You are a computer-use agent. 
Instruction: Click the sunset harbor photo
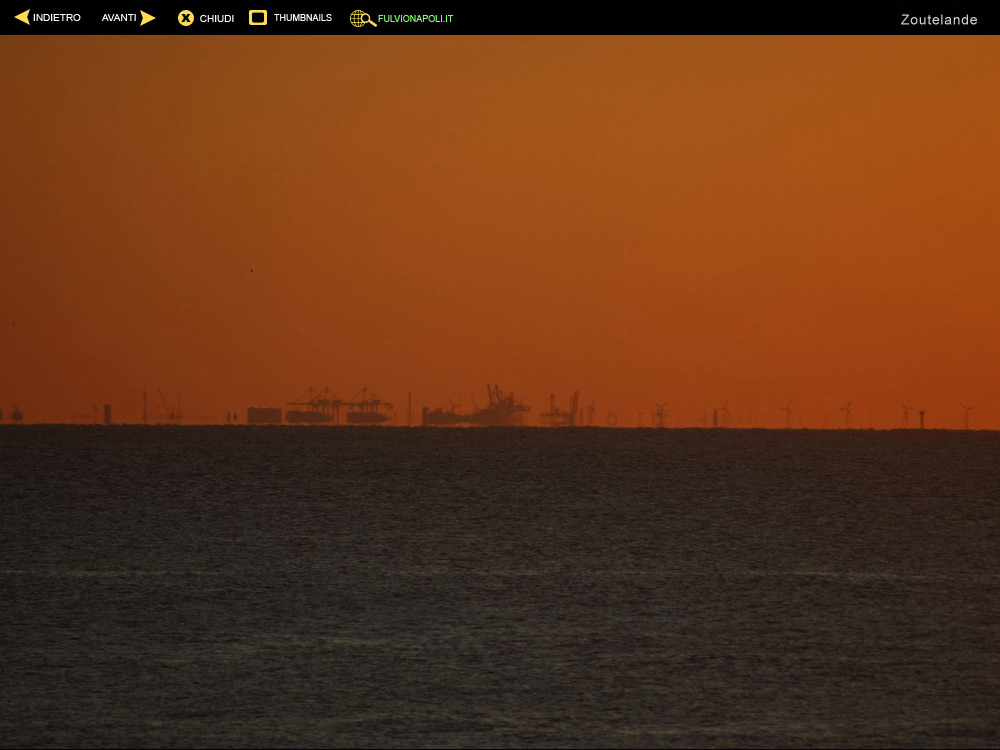[x=500, y=392]
